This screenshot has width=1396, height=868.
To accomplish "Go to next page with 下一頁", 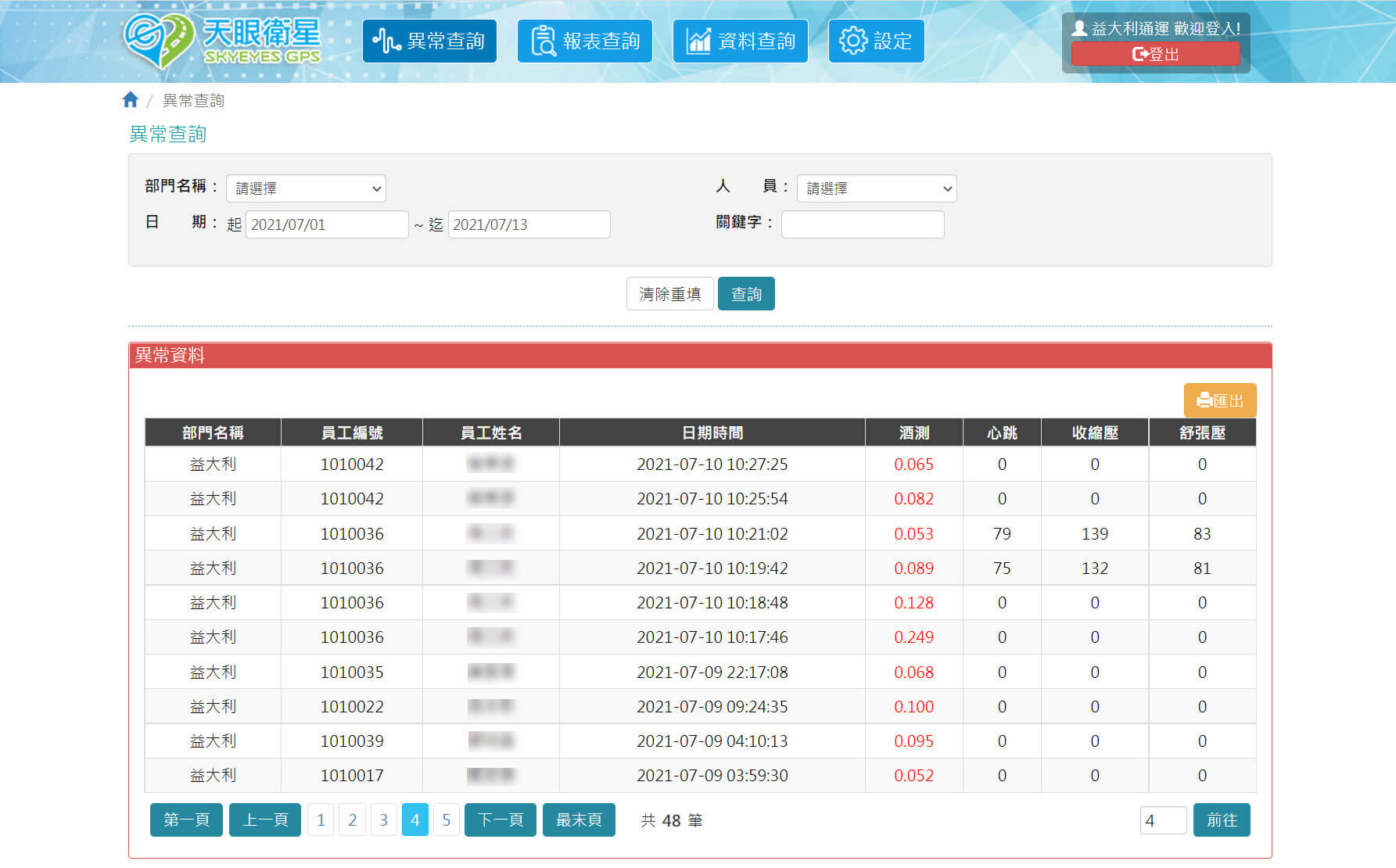I will [x=500, y=820].
